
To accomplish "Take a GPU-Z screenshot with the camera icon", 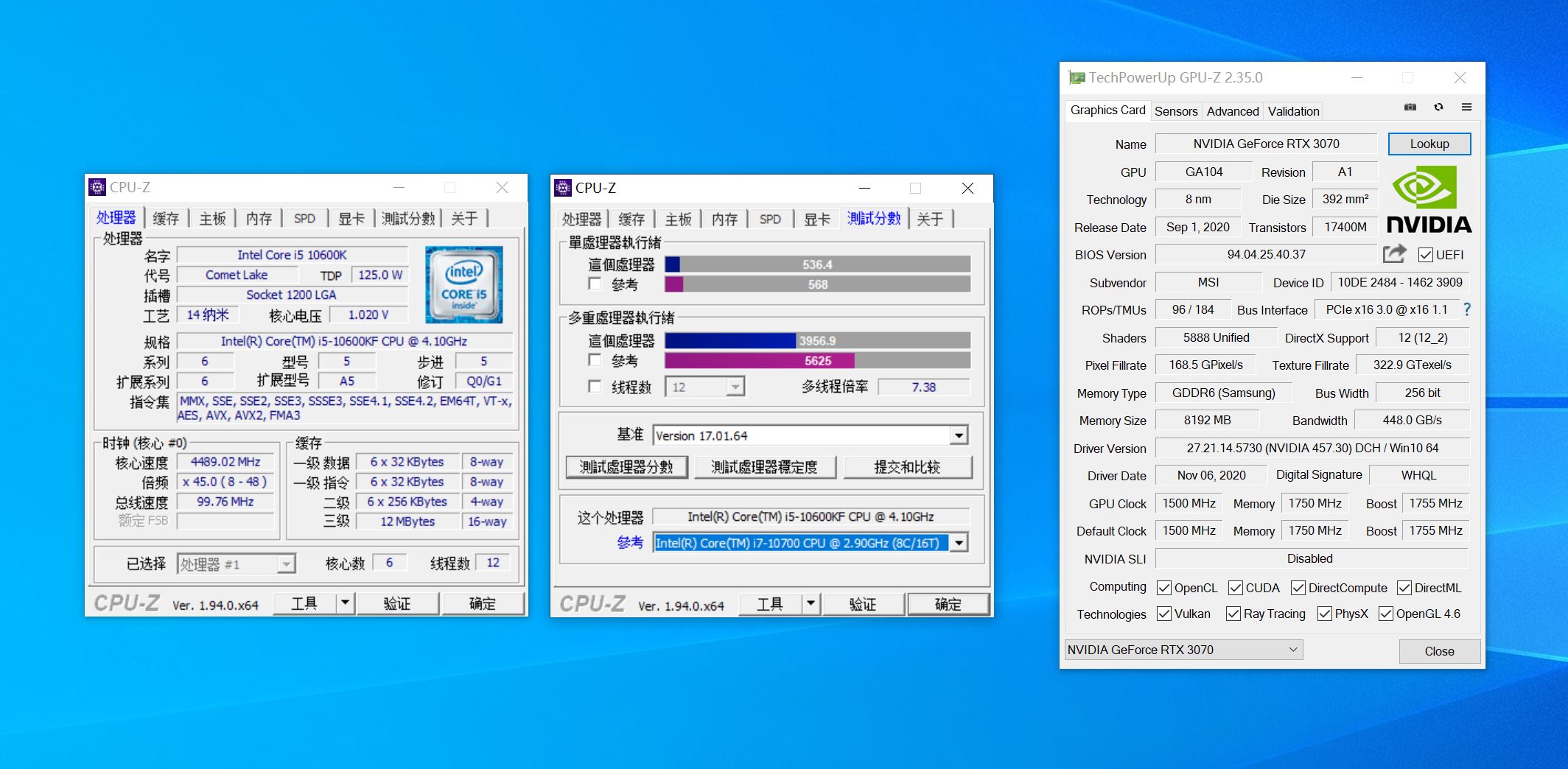I will [x=1410, y=108].
